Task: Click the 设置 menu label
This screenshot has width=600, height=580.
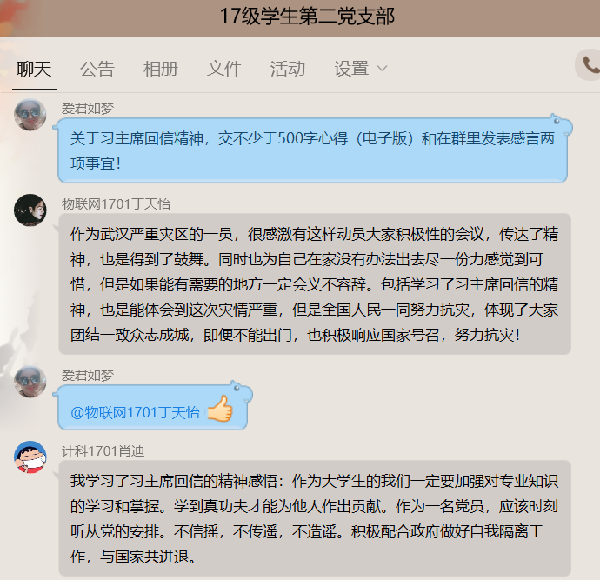Action: (x=352, y=69)
